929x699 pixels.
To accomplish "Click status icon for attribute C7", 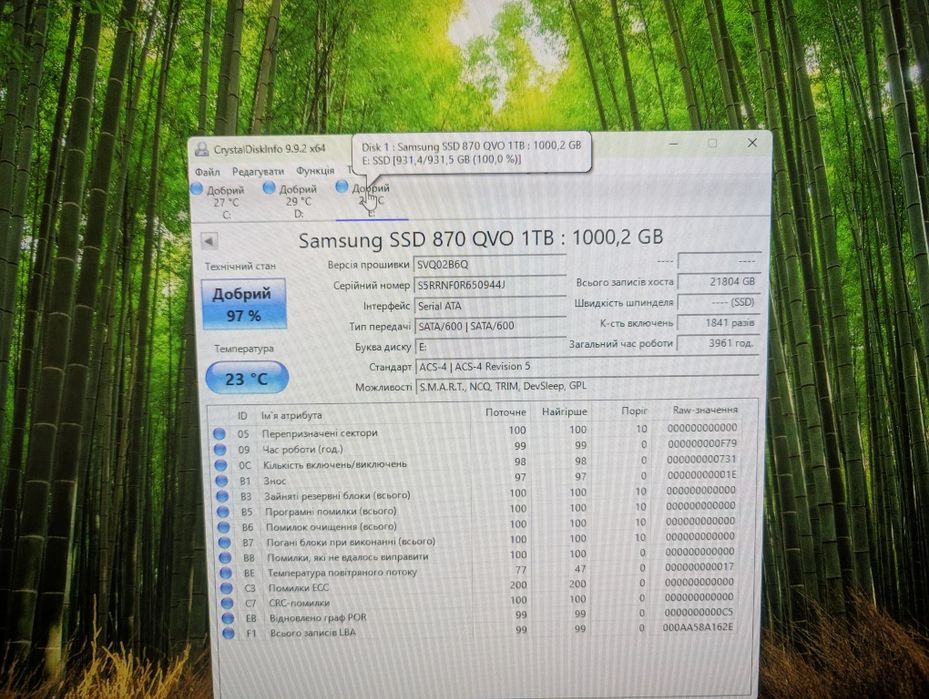I will tap(227, 604).
